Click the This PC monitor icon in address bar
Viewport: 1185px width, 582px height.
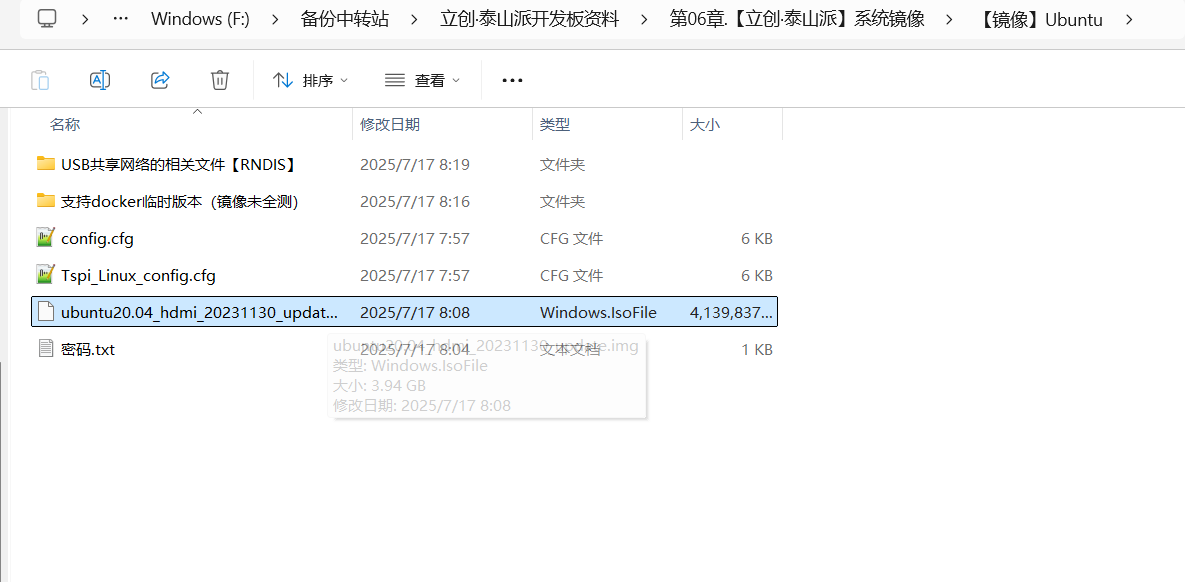(x=47, y=18)
